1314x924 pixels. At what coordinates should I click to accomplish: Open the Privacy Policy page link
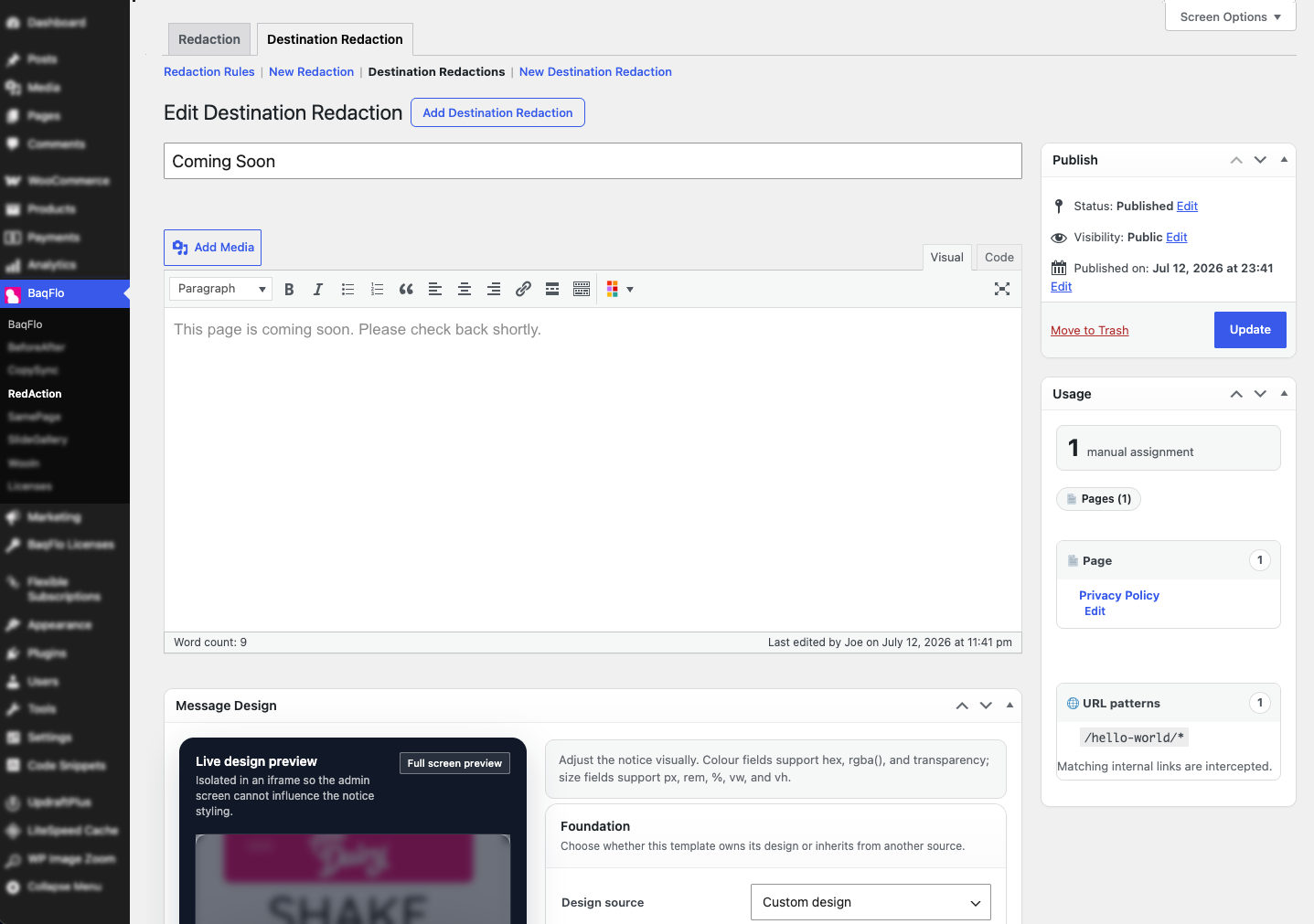pyautogui.click(x=1119, y=596)
